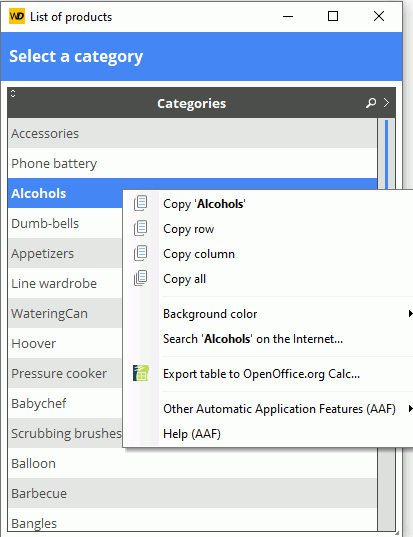Image resolution: width=413 pixels, height=537 pixels.
Task: Click the copy icon next to Copy column
Action: point(140,253)
